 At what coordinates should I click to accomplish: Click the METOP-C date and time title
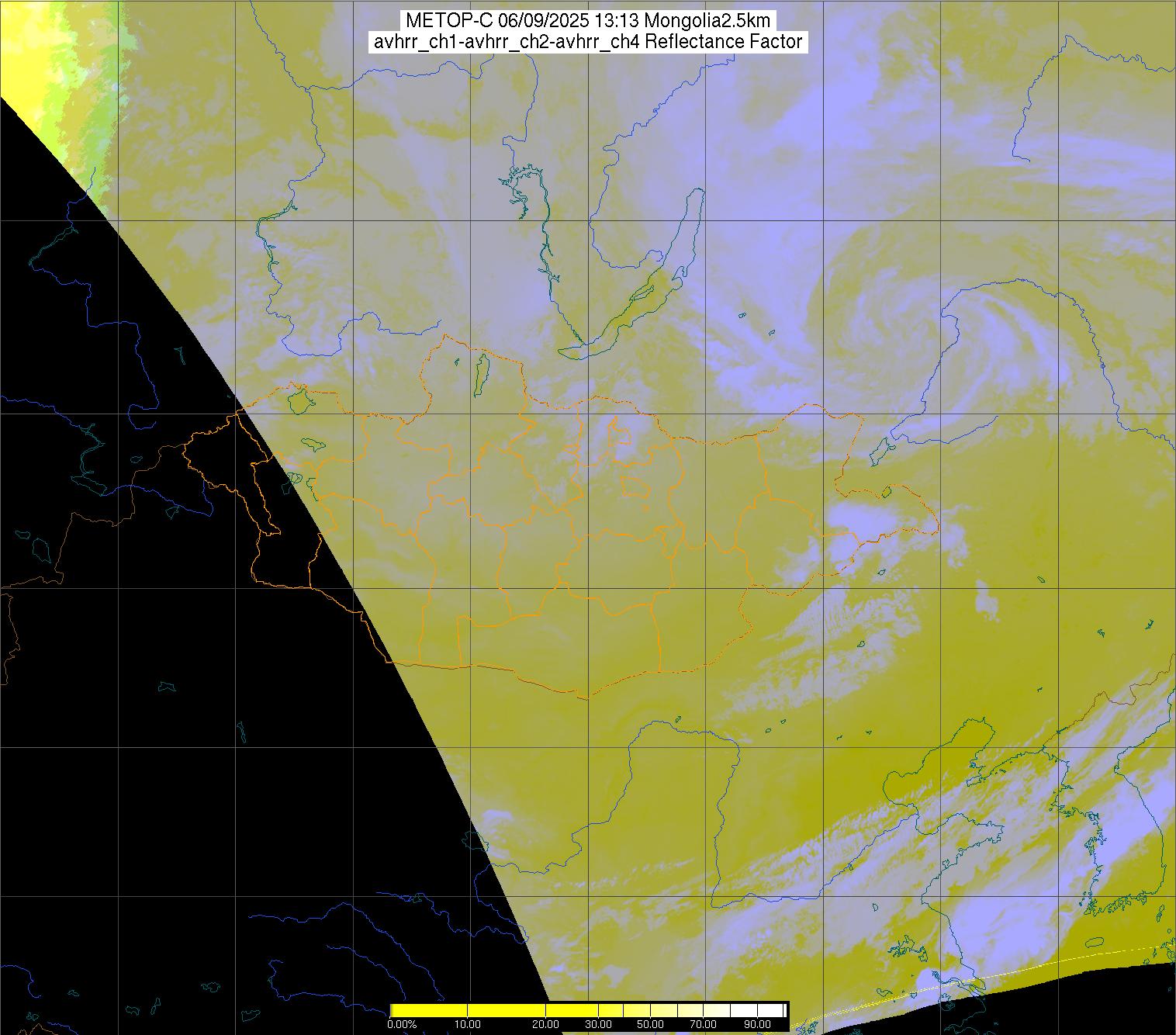coord(587,21)
